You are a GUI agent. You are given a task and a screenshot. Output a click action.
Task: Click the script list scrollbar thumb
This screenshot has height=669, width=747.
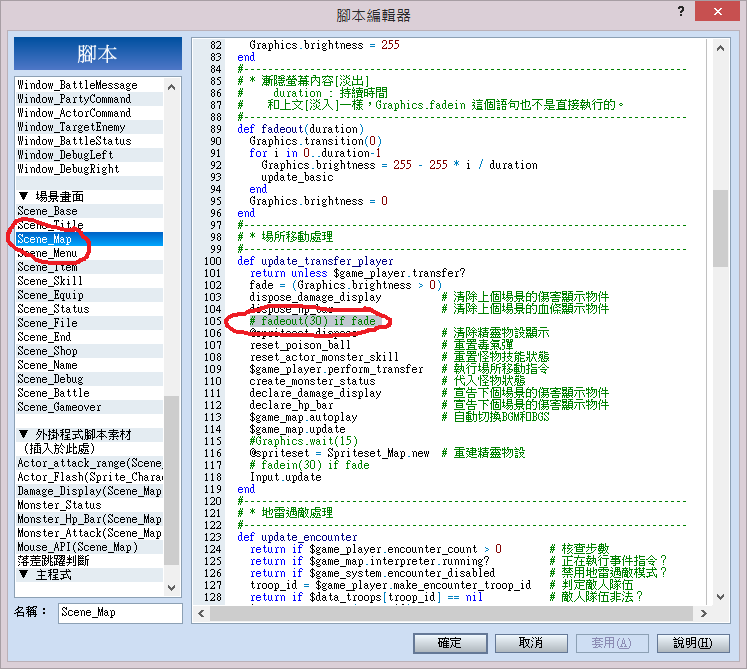(x=172, y=480)
